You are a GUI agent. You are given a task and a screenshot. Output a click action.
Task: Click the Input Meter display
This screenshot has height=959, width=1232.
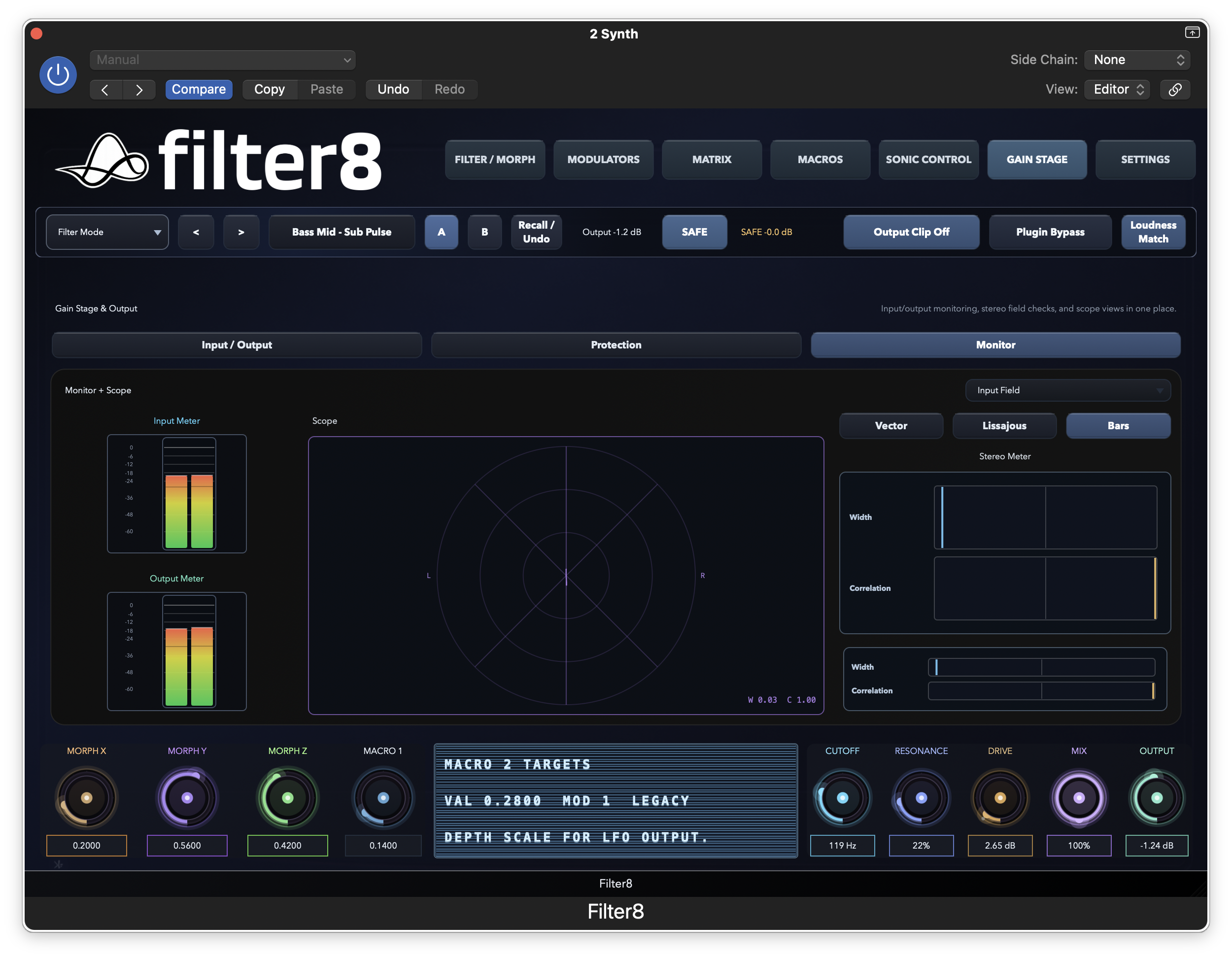point(177,494)
